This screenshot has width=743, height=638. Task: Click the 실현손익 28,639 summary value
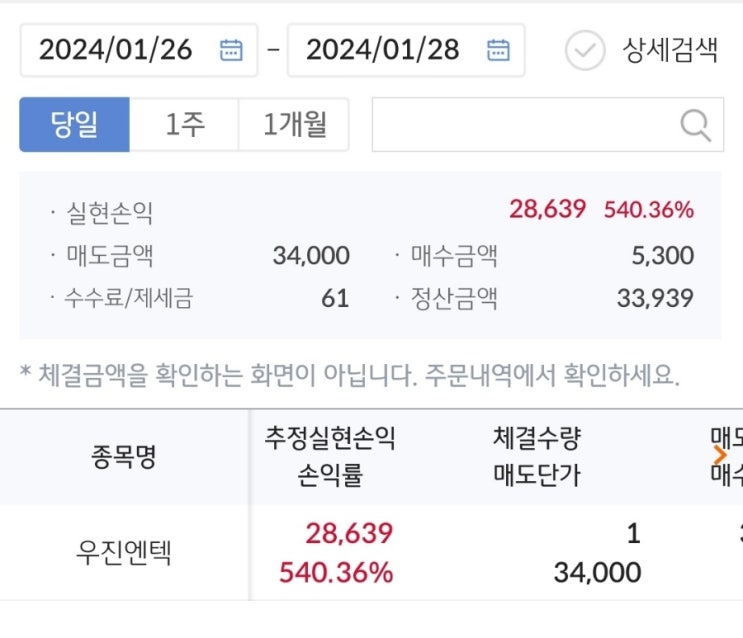tap(547, 209)
